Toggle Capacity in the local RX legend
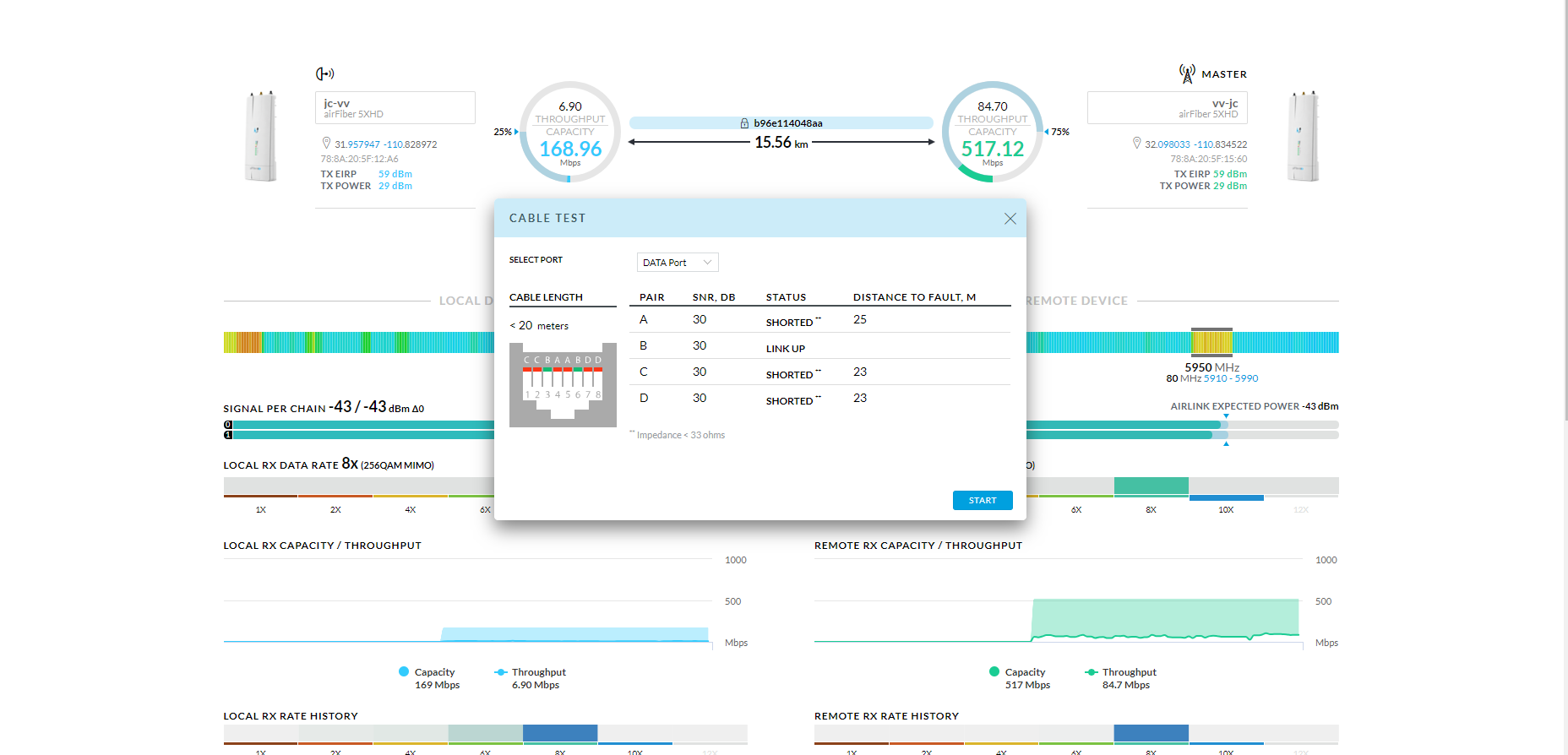1568x755 pixels. point(427,672)
